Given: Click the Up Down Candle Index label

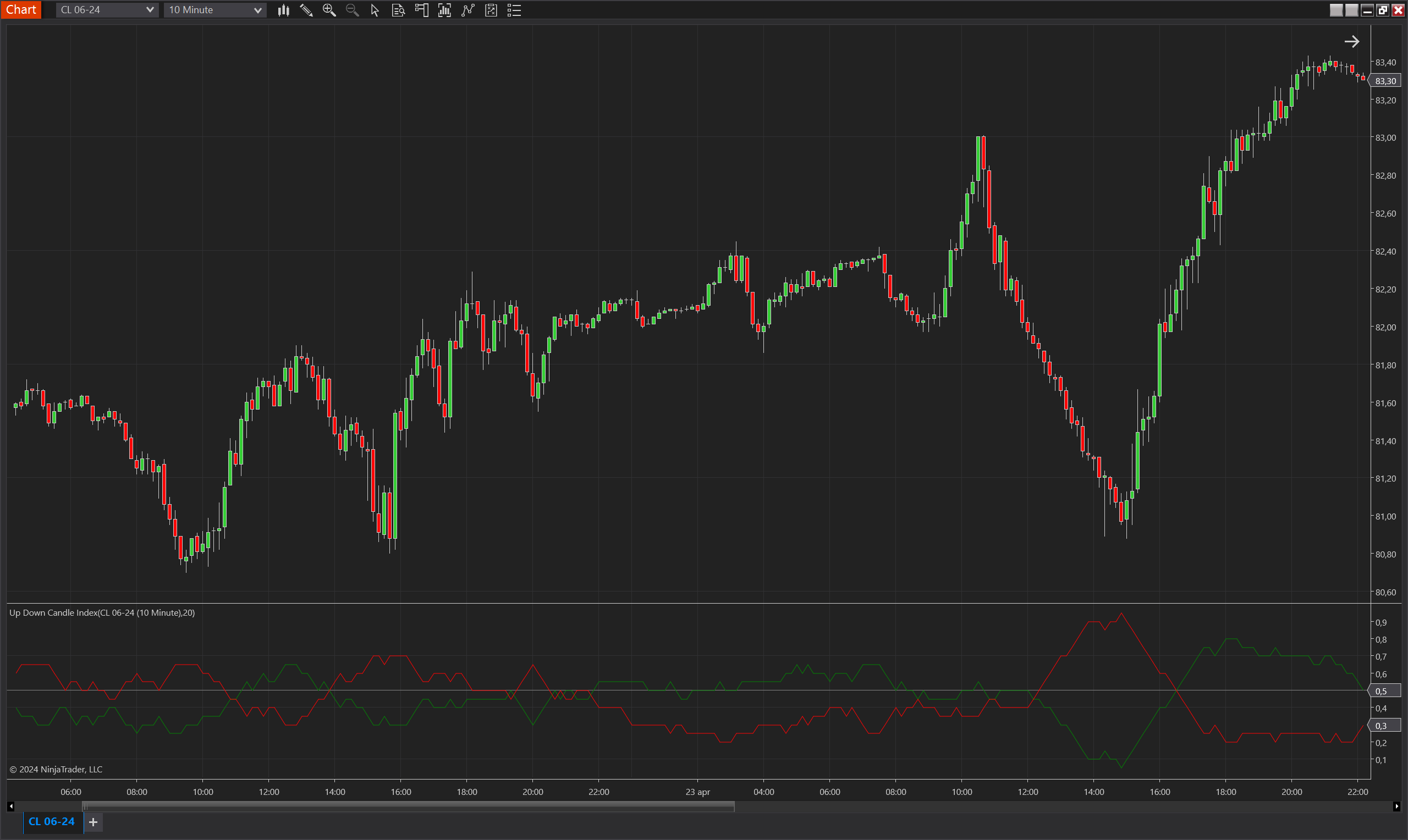Looking at the screenshot, I should tap(102, 612).
